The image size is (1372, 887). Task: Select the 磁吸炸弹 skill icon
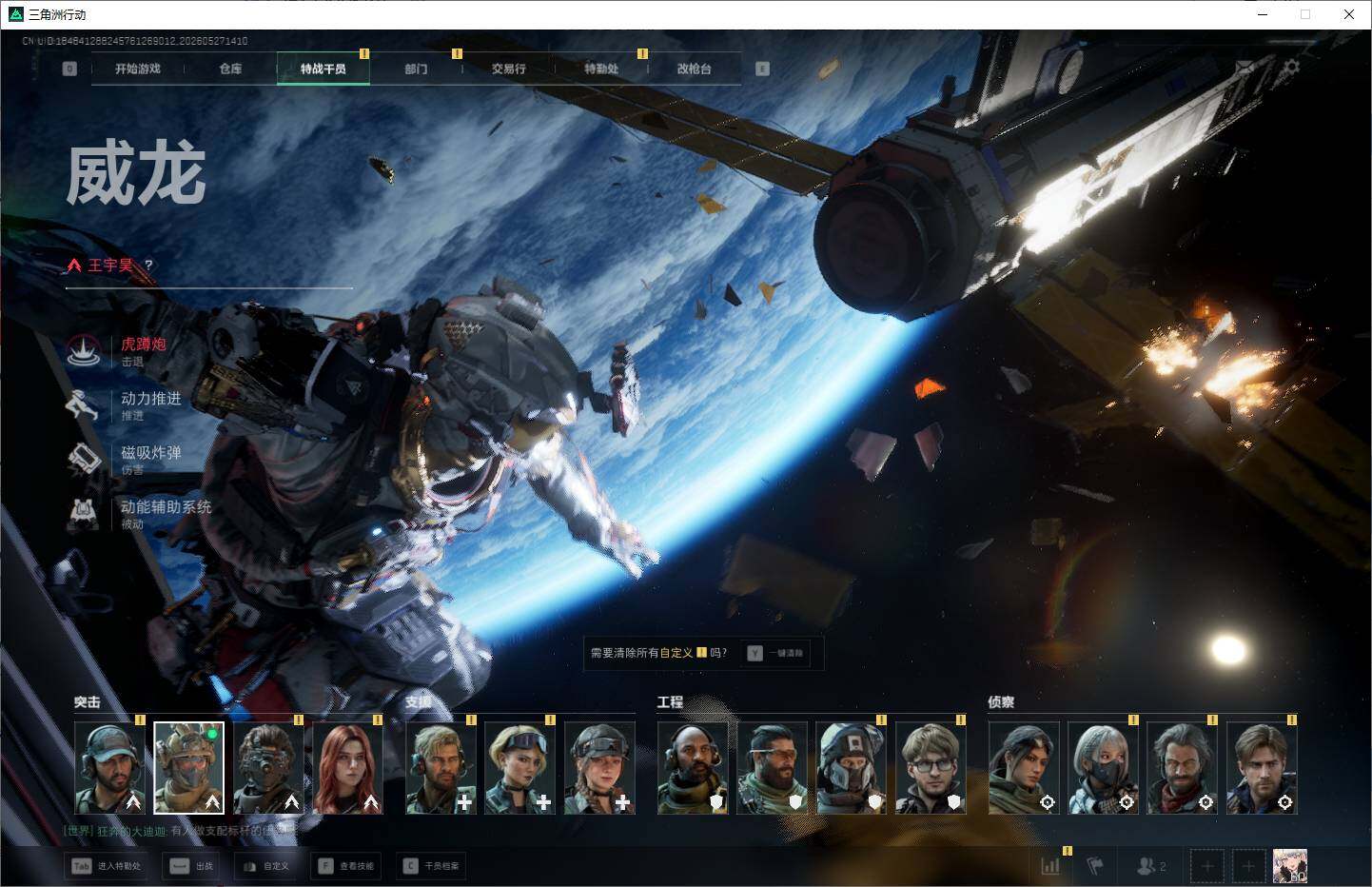tap(84, 460)
